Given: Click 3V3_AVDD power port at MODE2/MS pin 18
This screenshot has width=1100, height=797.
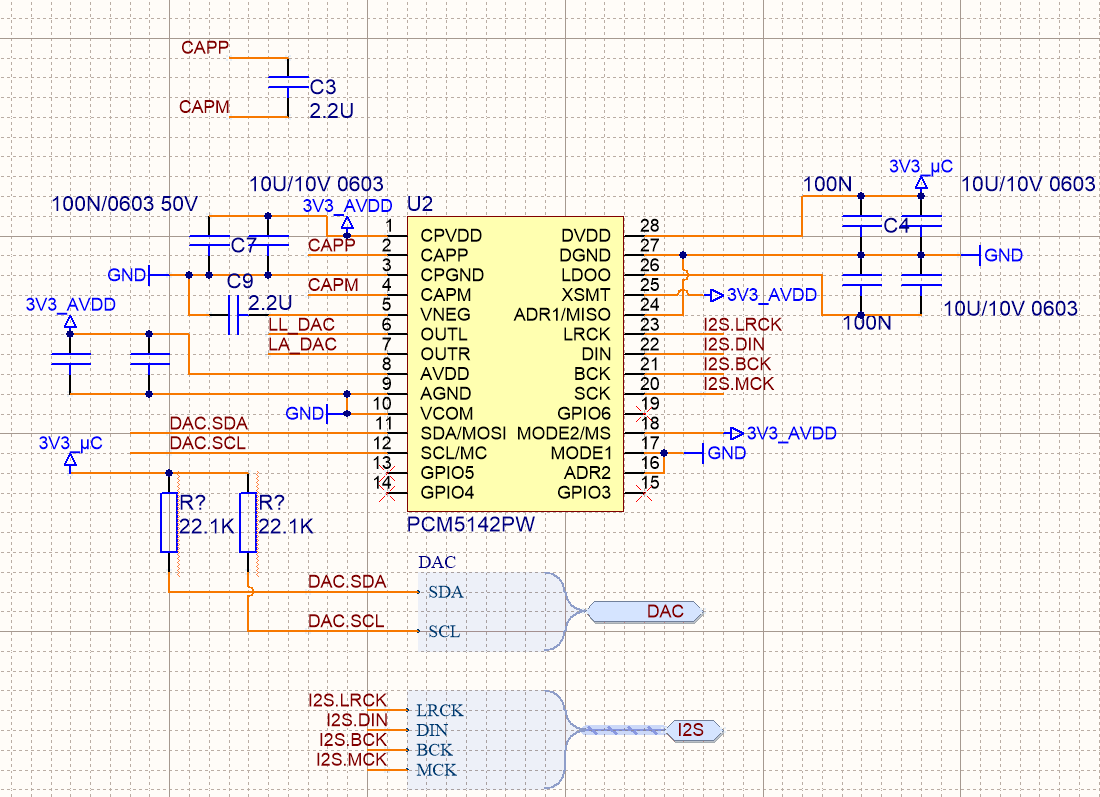Looking at the screenshot, I should pos(782,434).
